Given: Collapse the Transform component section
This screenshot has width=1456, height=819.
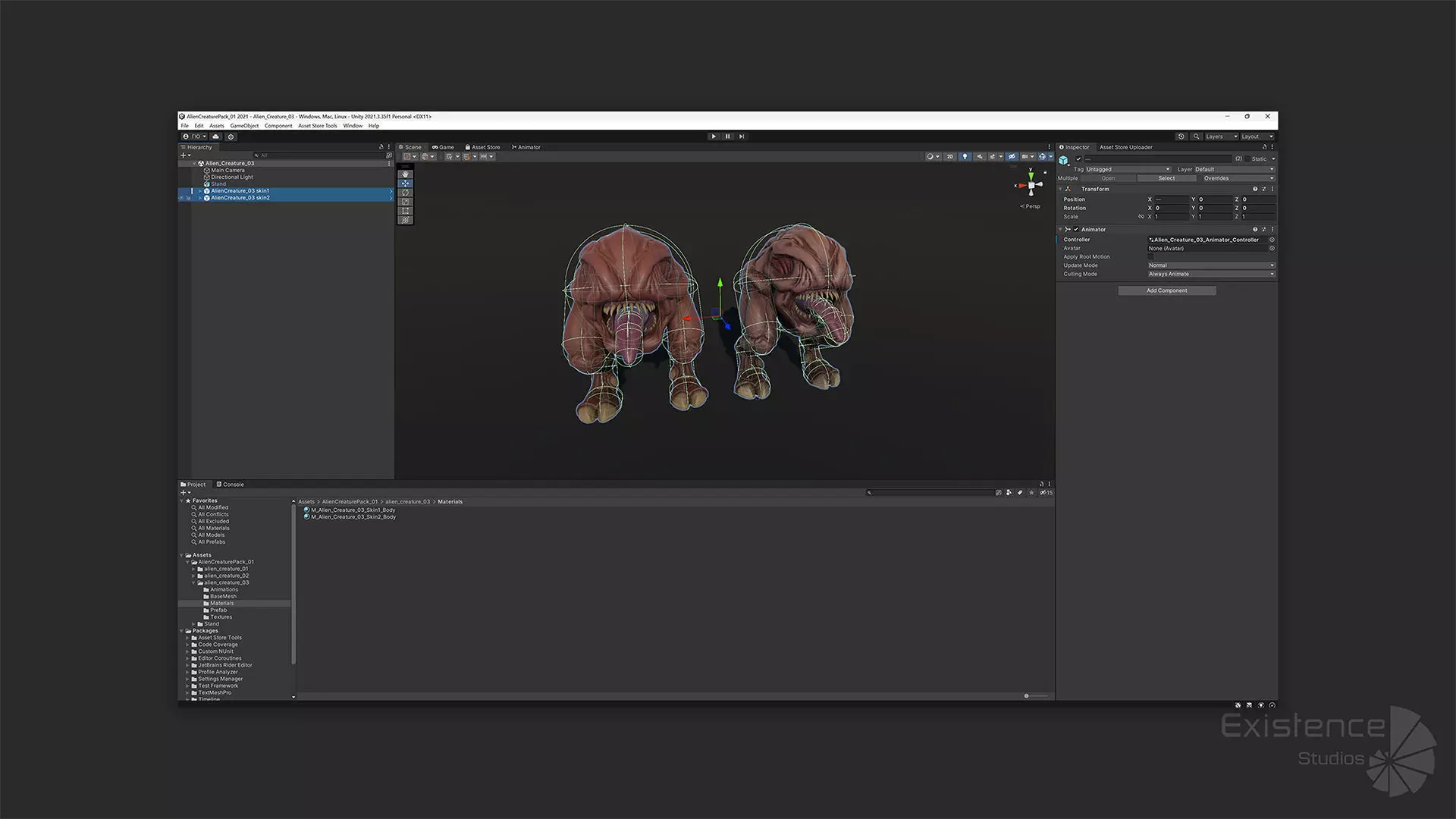Looking at the screenshot, I should (x=1060, y=189).
